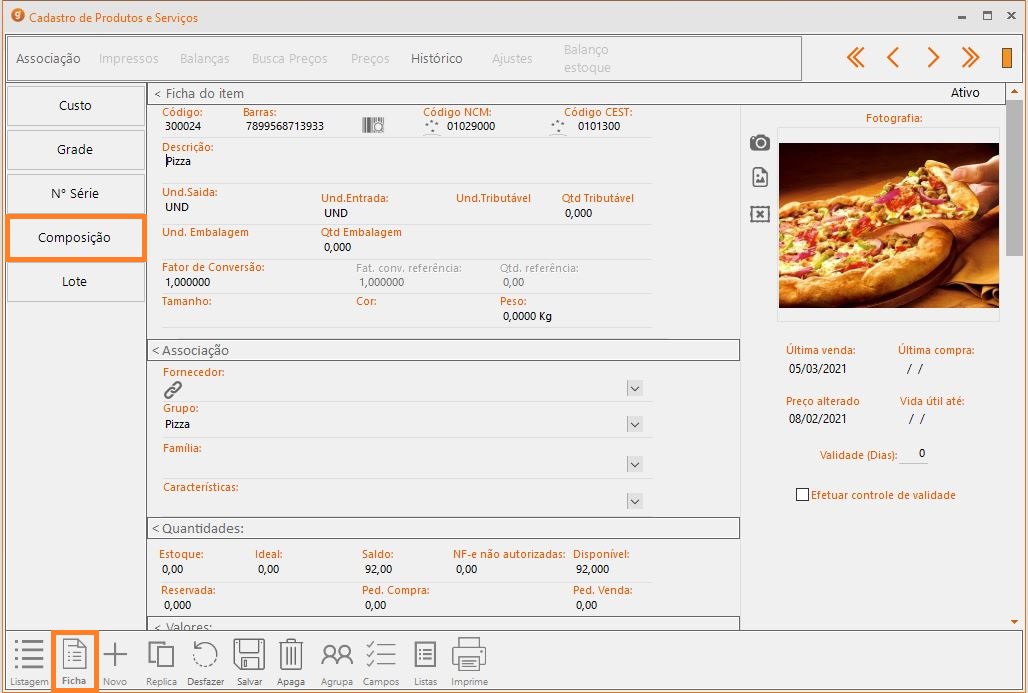This screenshot has width=1028, height=693.
Task: Click the Fator de Conversão value 1,000000
Action: (188, 282)
